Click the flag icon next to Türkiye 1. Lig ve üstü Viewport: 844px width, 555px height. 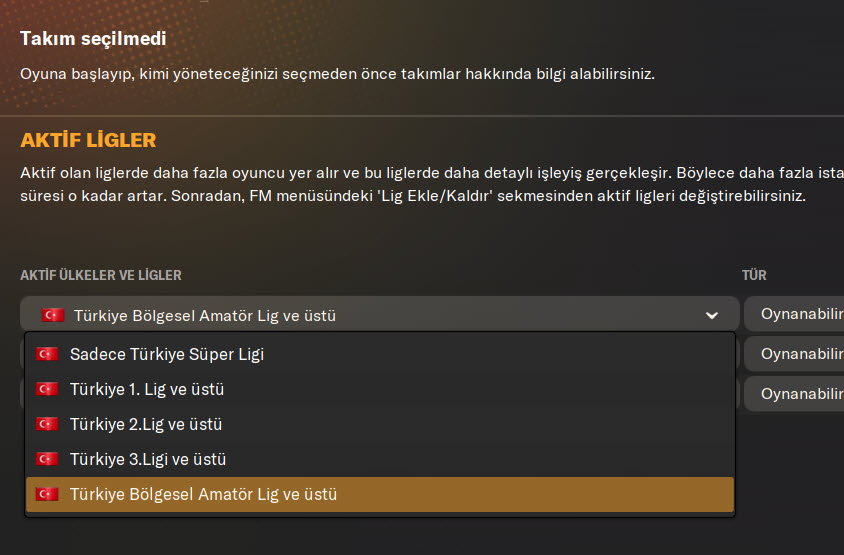(x=46, y=389)
